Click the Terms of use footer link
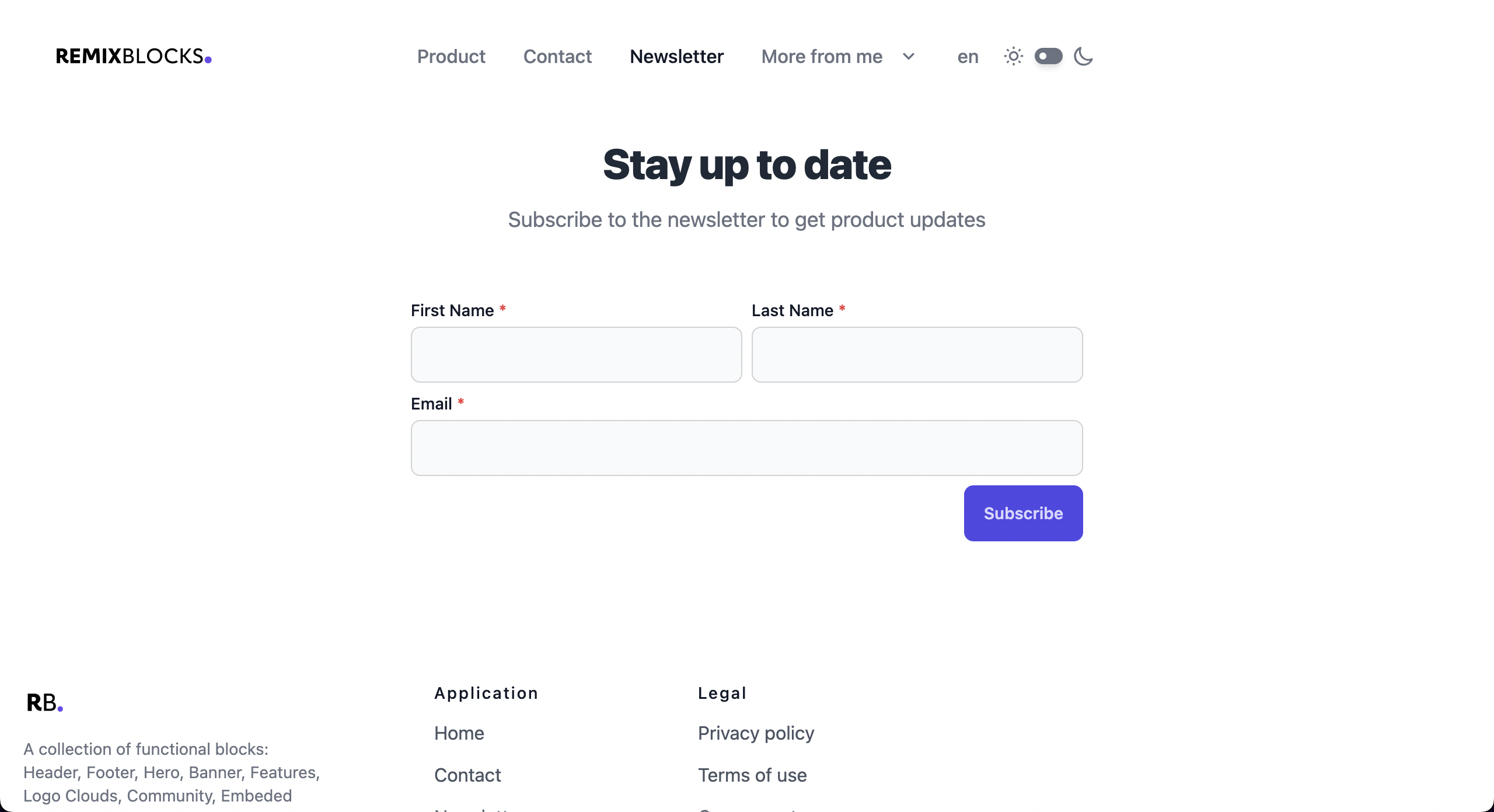This screenshot has width=1494, height=812. point(752,775)
